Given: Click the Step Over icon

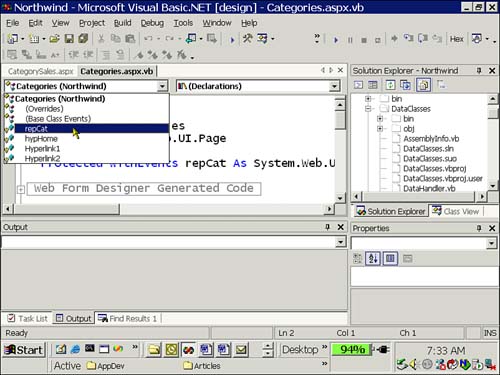Looking at the screenshot, I should (x=423, y=39).
